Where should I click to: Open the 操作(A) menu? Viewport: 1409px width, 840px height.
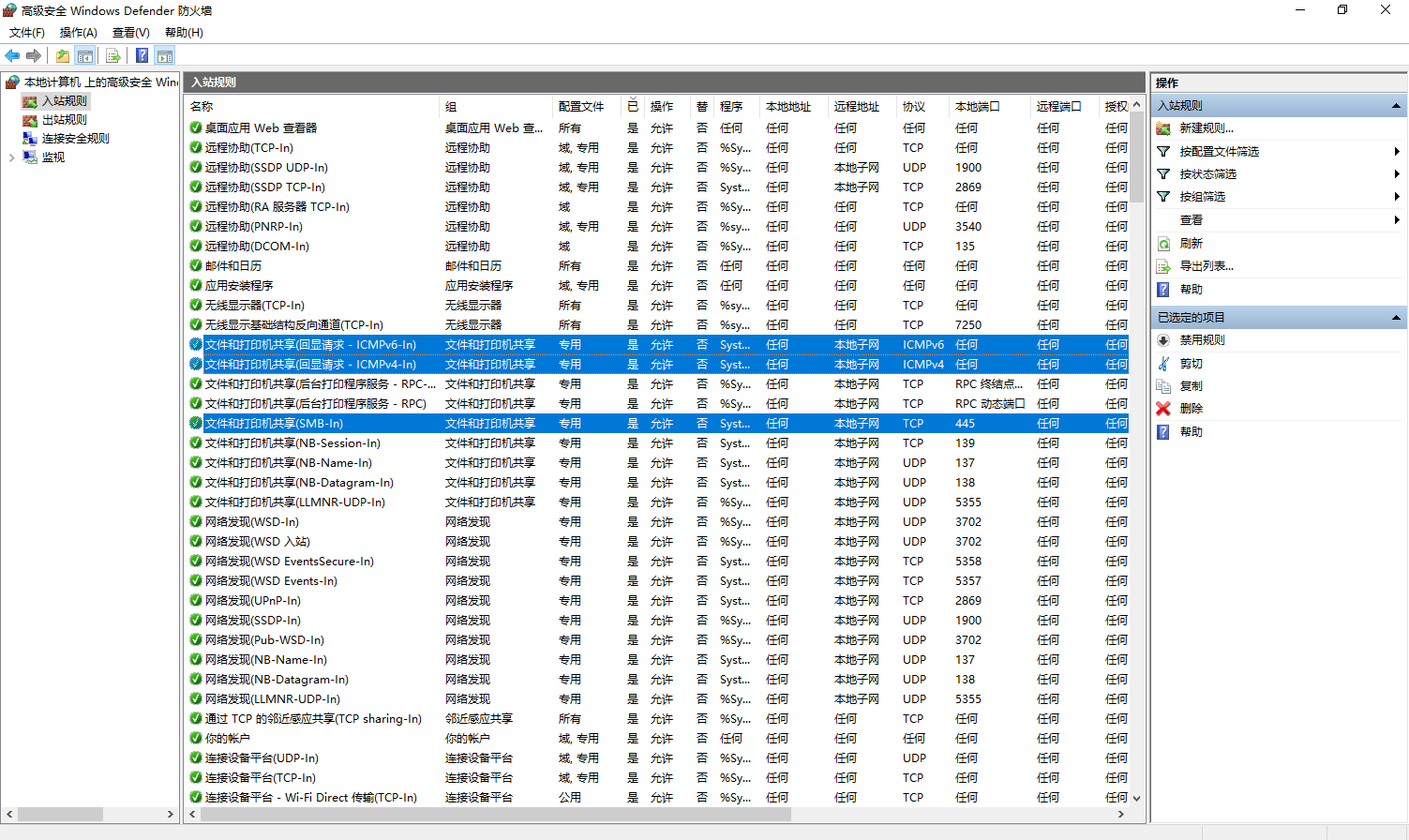click(x=79, y=33)
